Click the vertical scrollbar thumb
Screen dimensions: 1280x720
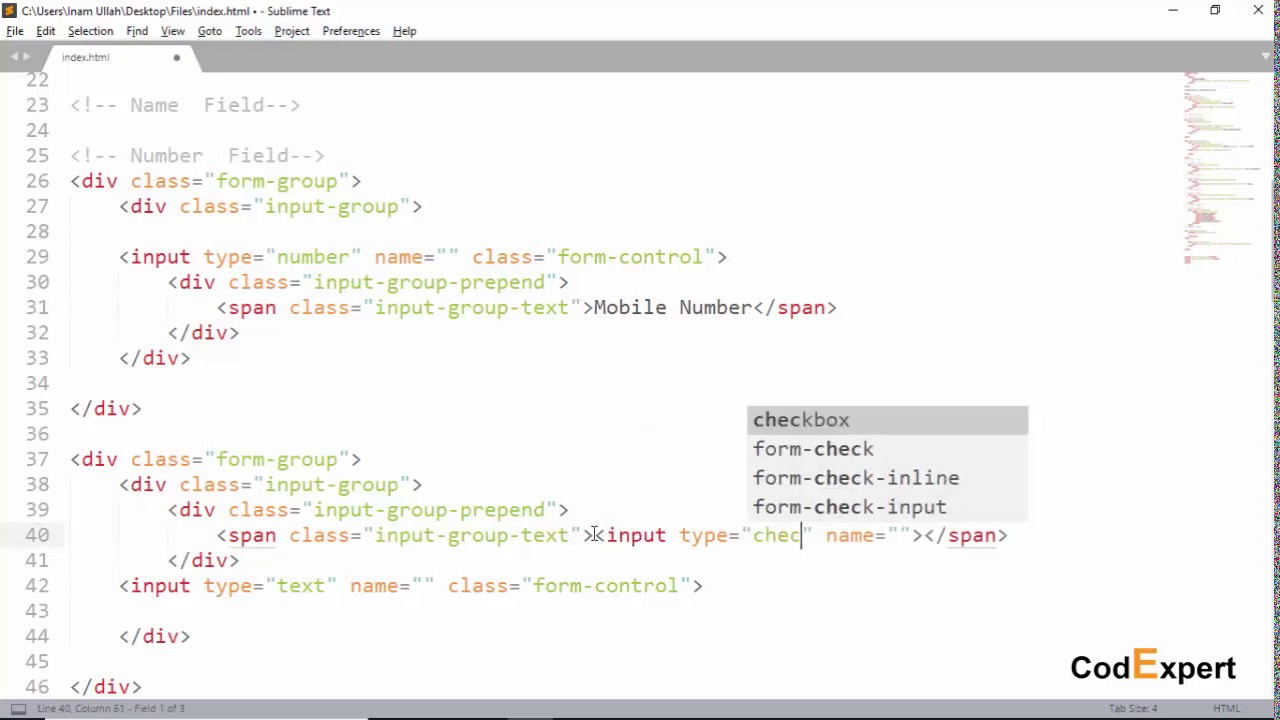tap(1275, 240)
